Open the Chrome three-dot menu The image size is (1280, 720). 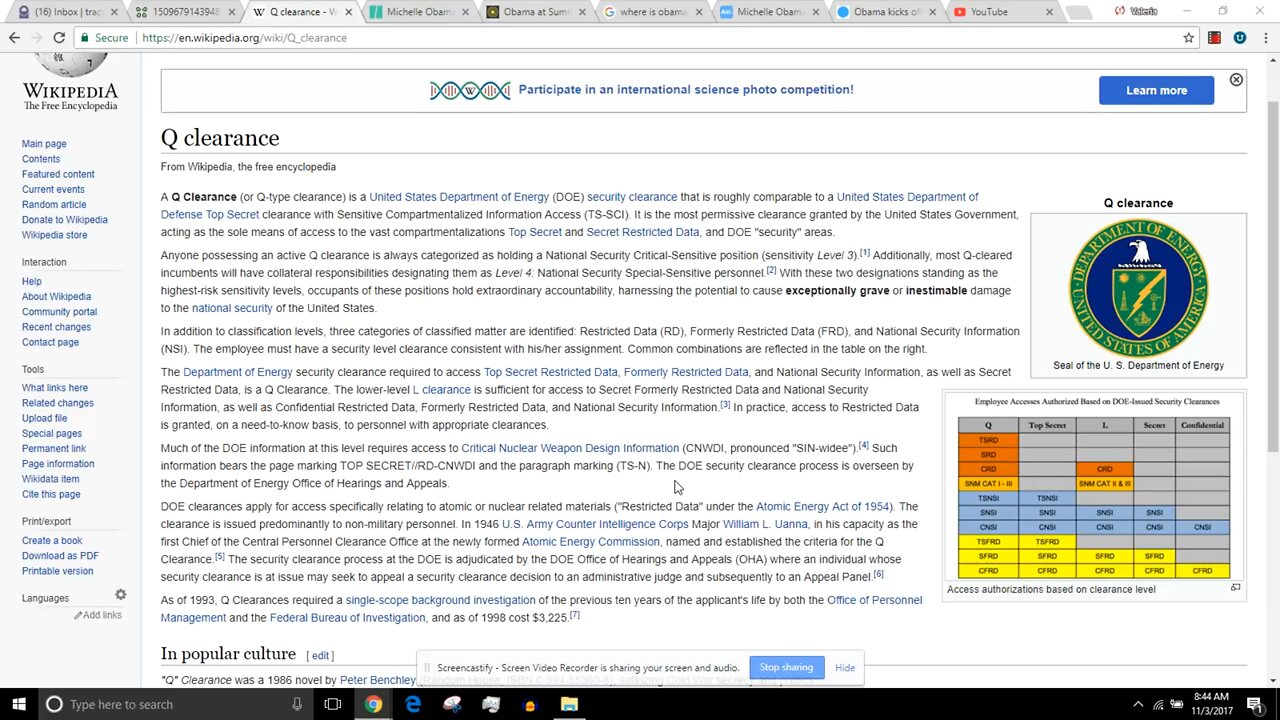[x=1265, y=37]
